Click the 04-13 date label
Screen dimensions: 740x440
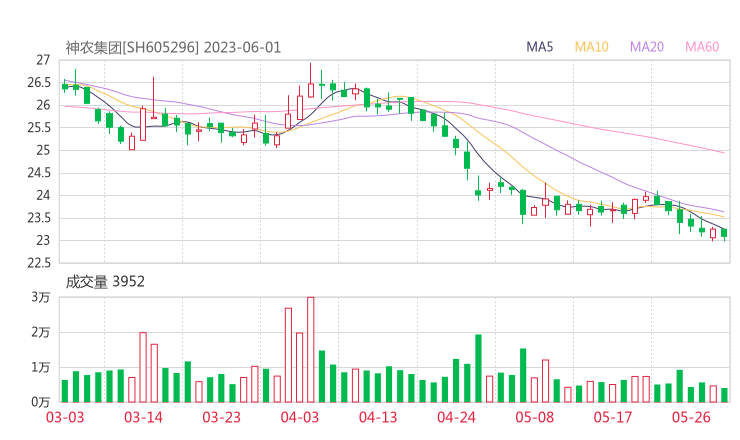coord(378,417)
